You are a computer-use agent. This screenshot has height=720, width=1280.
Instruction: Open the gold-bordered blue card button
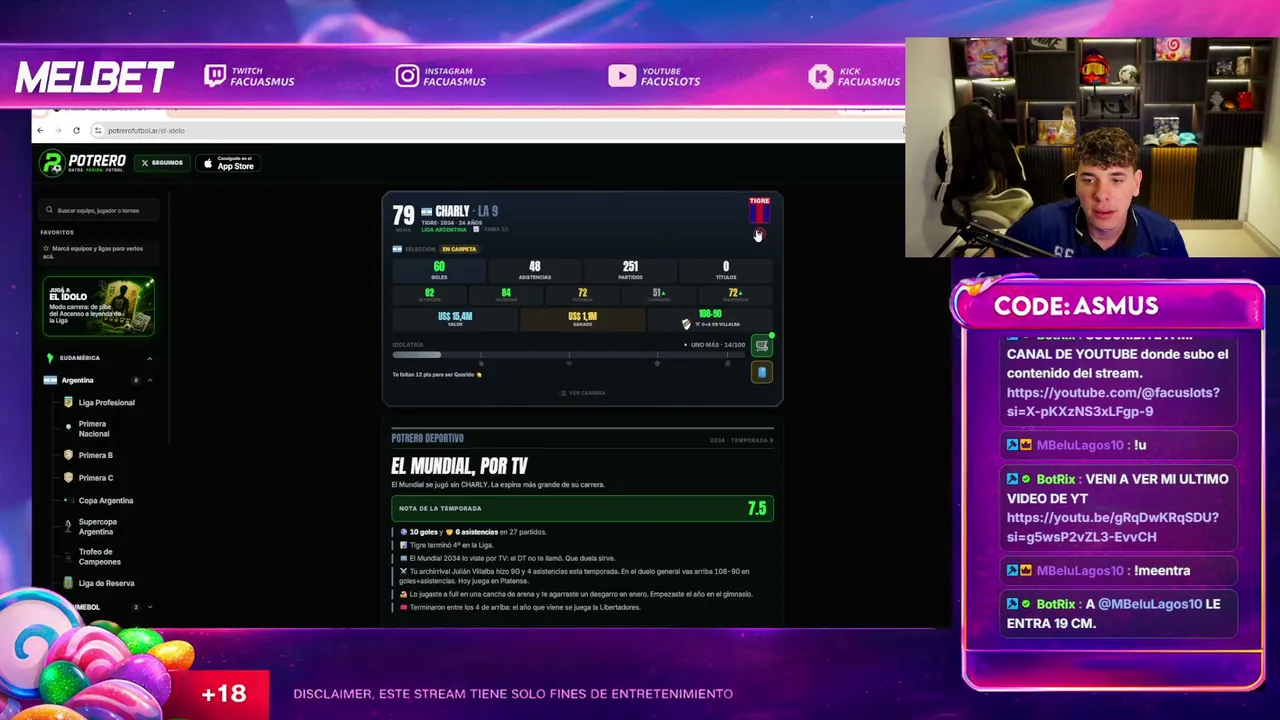click(x=762, y=373)
